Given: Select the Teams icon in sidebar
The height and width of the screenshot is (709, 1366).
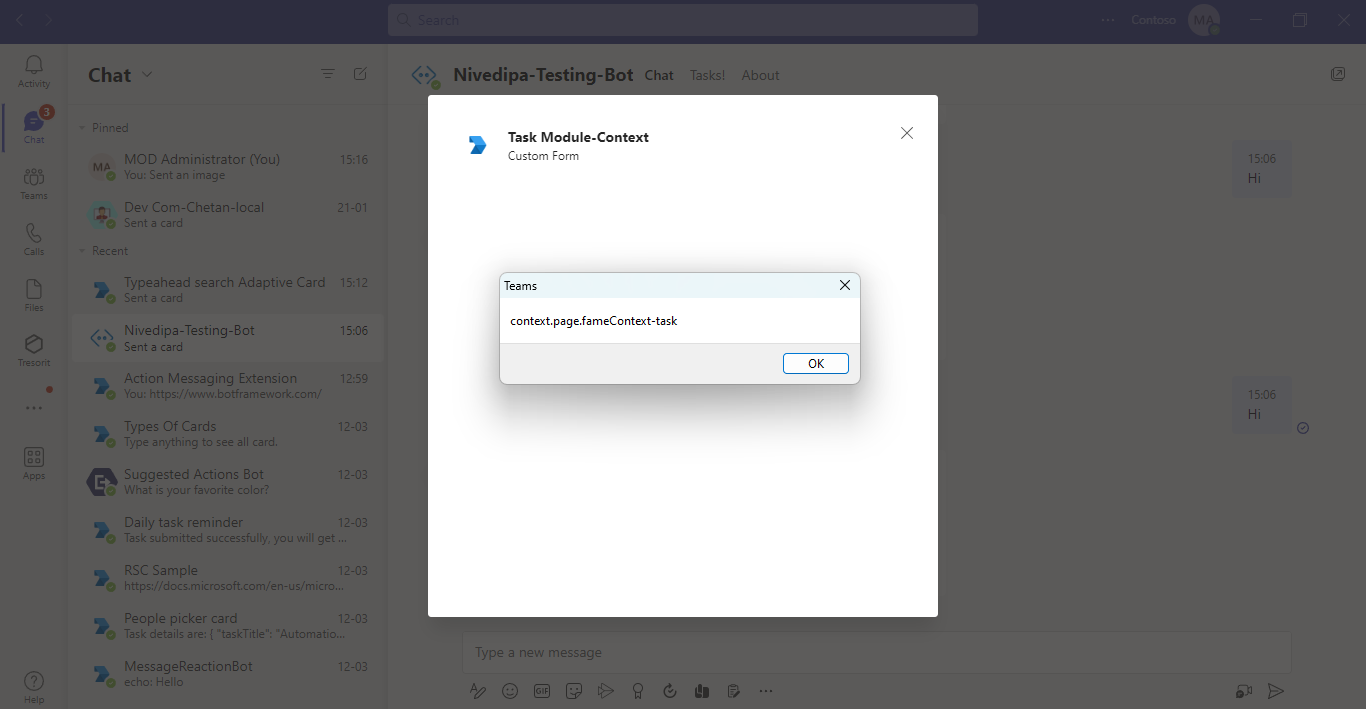Looking at the screenshot, I should 33,178.
